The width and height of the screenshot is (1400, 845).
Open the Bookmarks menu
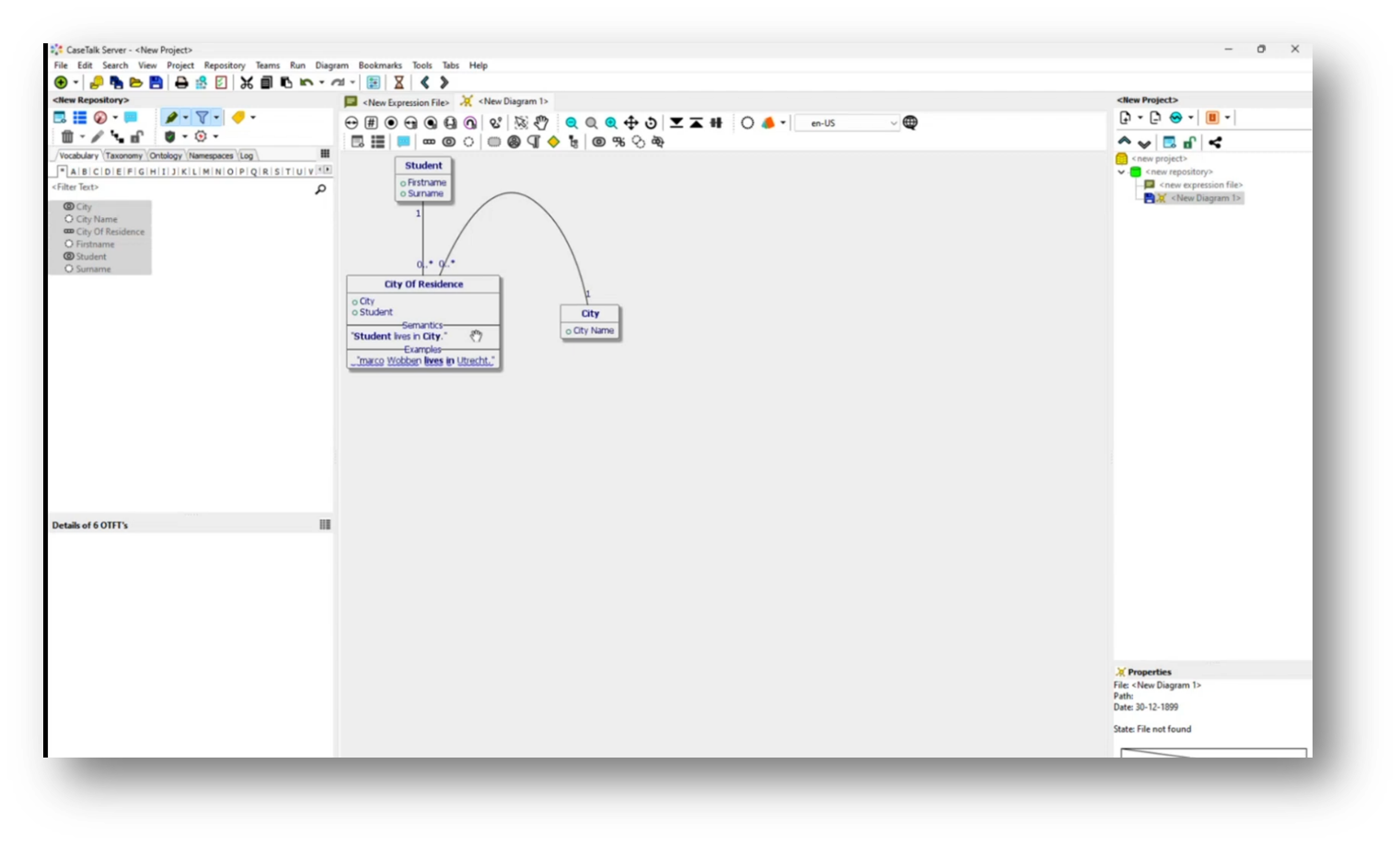[x=380, y=65]
